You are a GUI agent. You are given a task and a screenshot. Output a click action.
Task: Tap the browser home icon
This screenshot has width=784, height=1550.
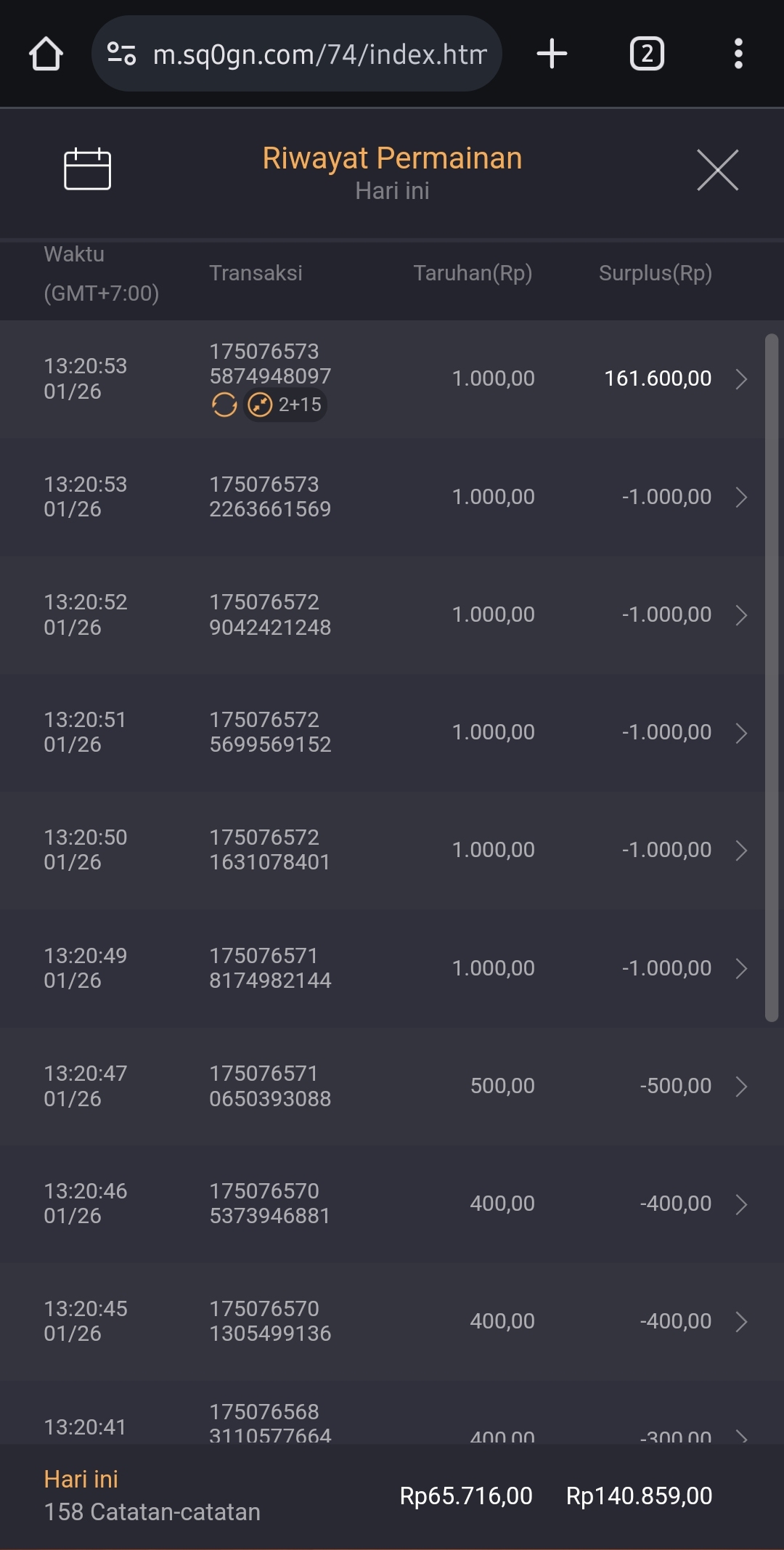(46, 54)
